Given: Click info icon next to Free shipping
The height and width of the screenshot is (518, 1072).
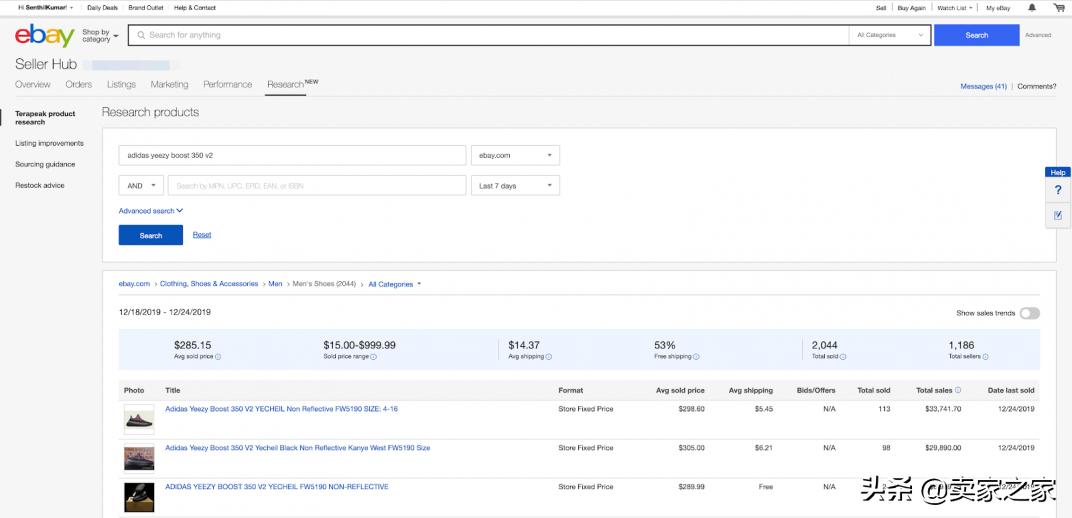Looking at the screenshot, I should pyautogui.click(x=697, y=357).
